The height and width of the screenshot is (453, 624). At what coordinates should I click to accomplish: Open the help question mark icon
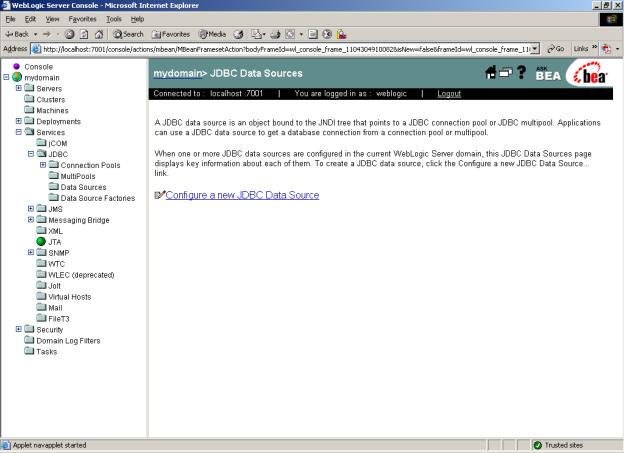[522, 73]
